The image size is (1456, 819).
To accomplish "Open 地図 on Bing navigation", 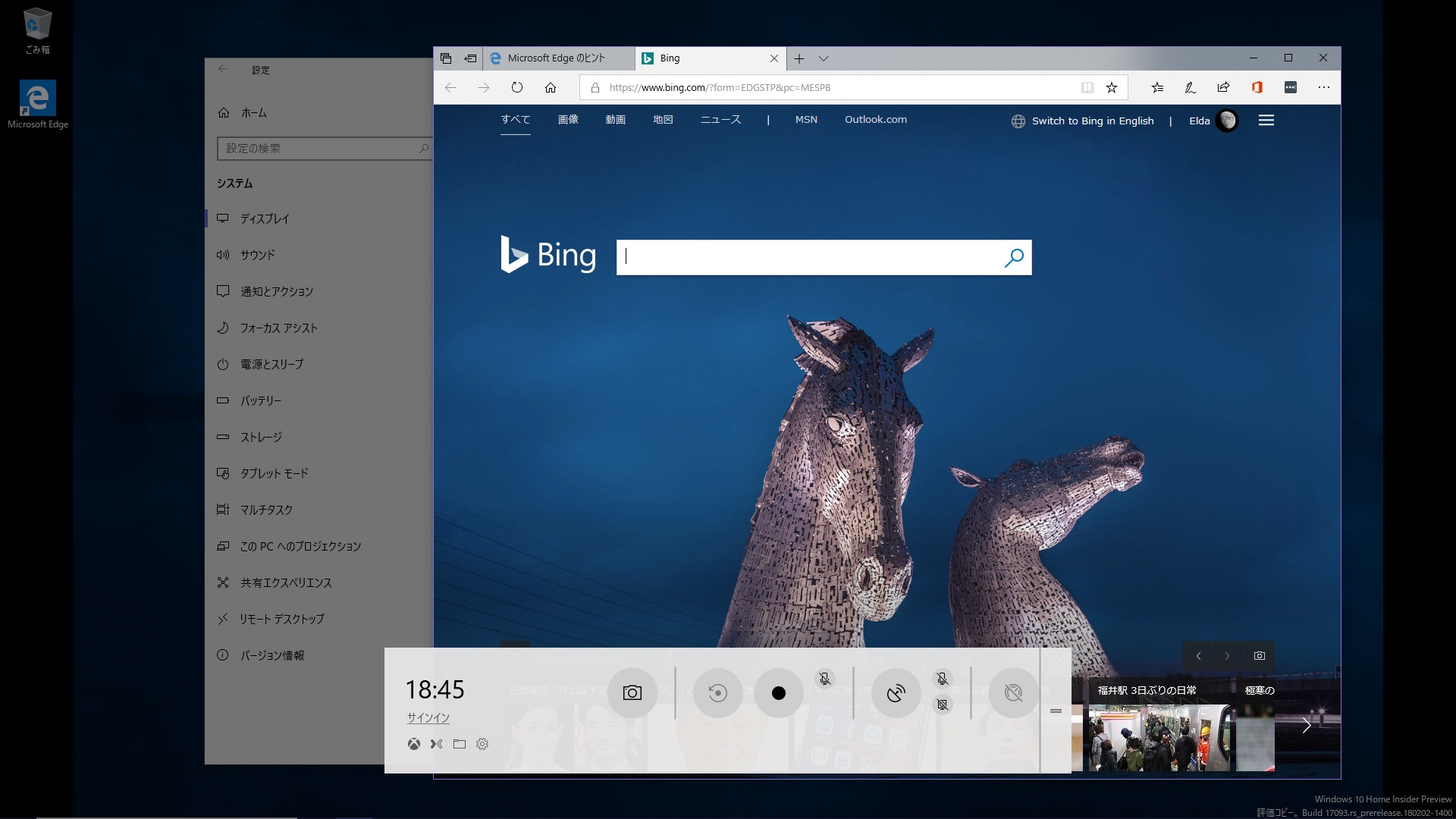I will pyautogui.click(x=663, y=120).
